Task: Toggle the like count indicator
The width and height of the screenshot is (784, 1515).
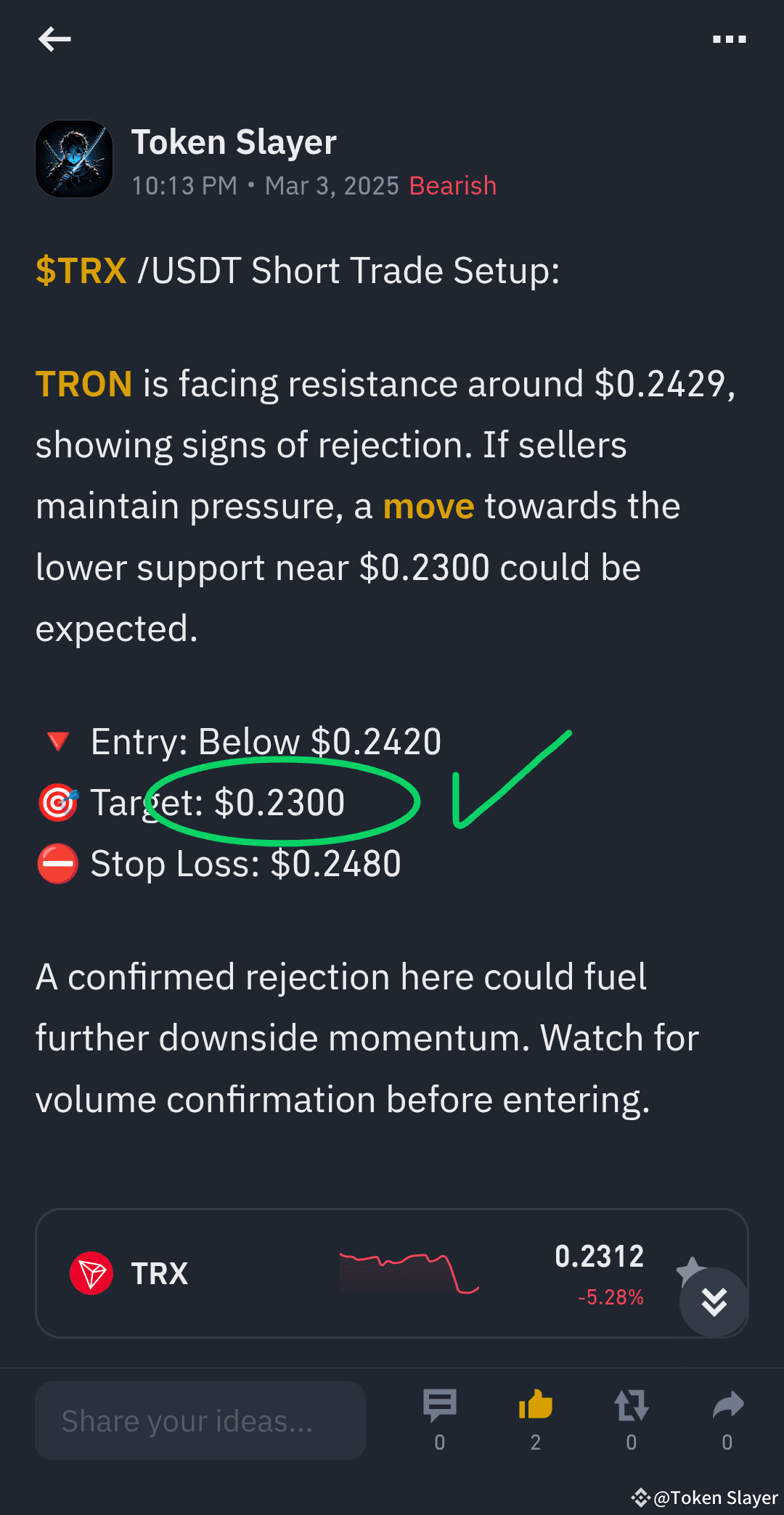Action: pyautogui.click(x=535, y=1441)
